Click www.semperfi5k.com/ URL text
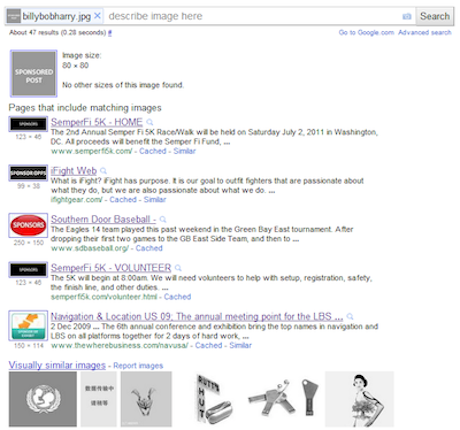The image size is (460, 430). click(91, 151)
